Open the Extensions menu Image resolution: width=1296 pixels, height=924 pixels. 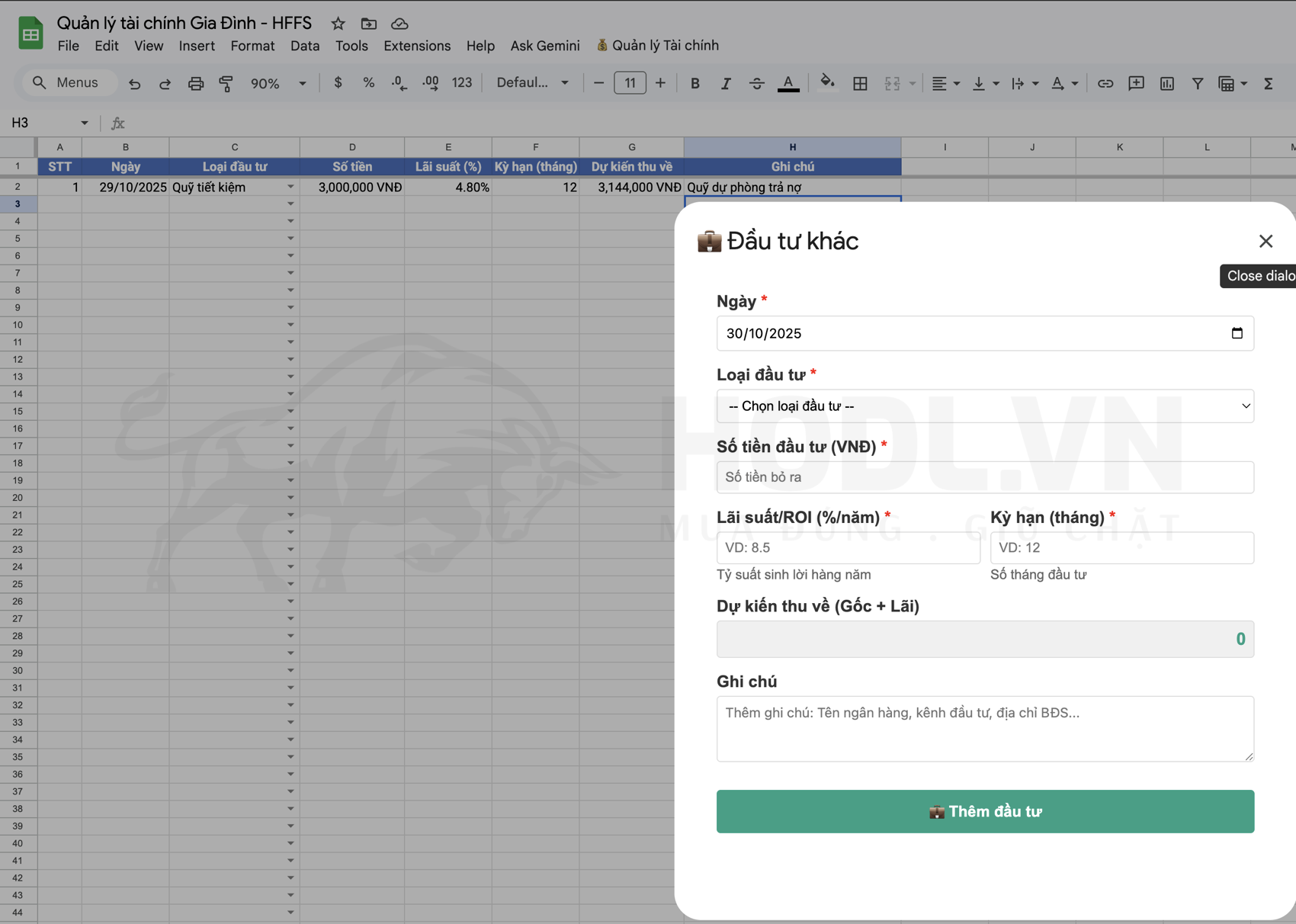pyautogui.click(x=416, y=46)
